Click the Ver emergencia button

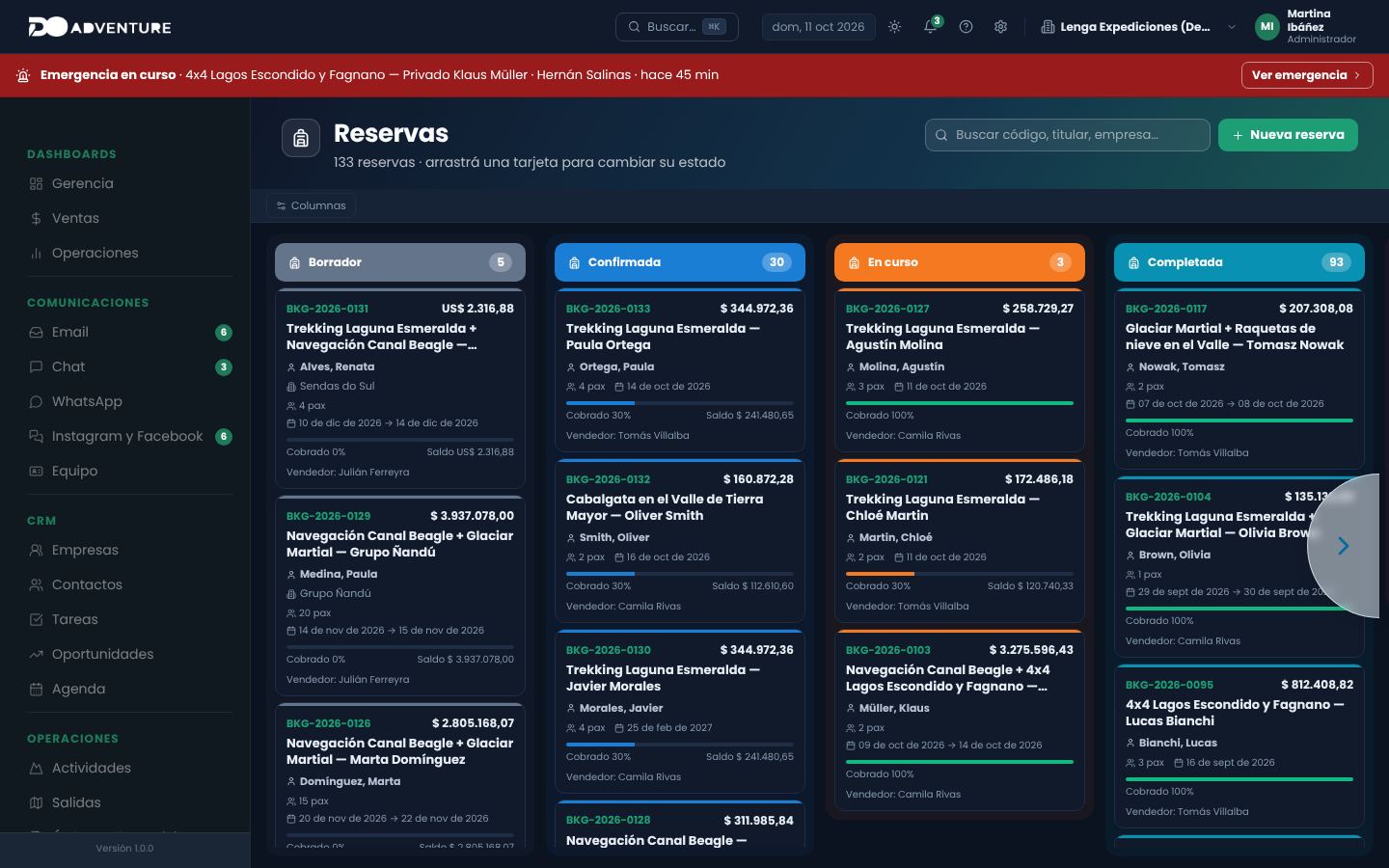(1307, 75)
